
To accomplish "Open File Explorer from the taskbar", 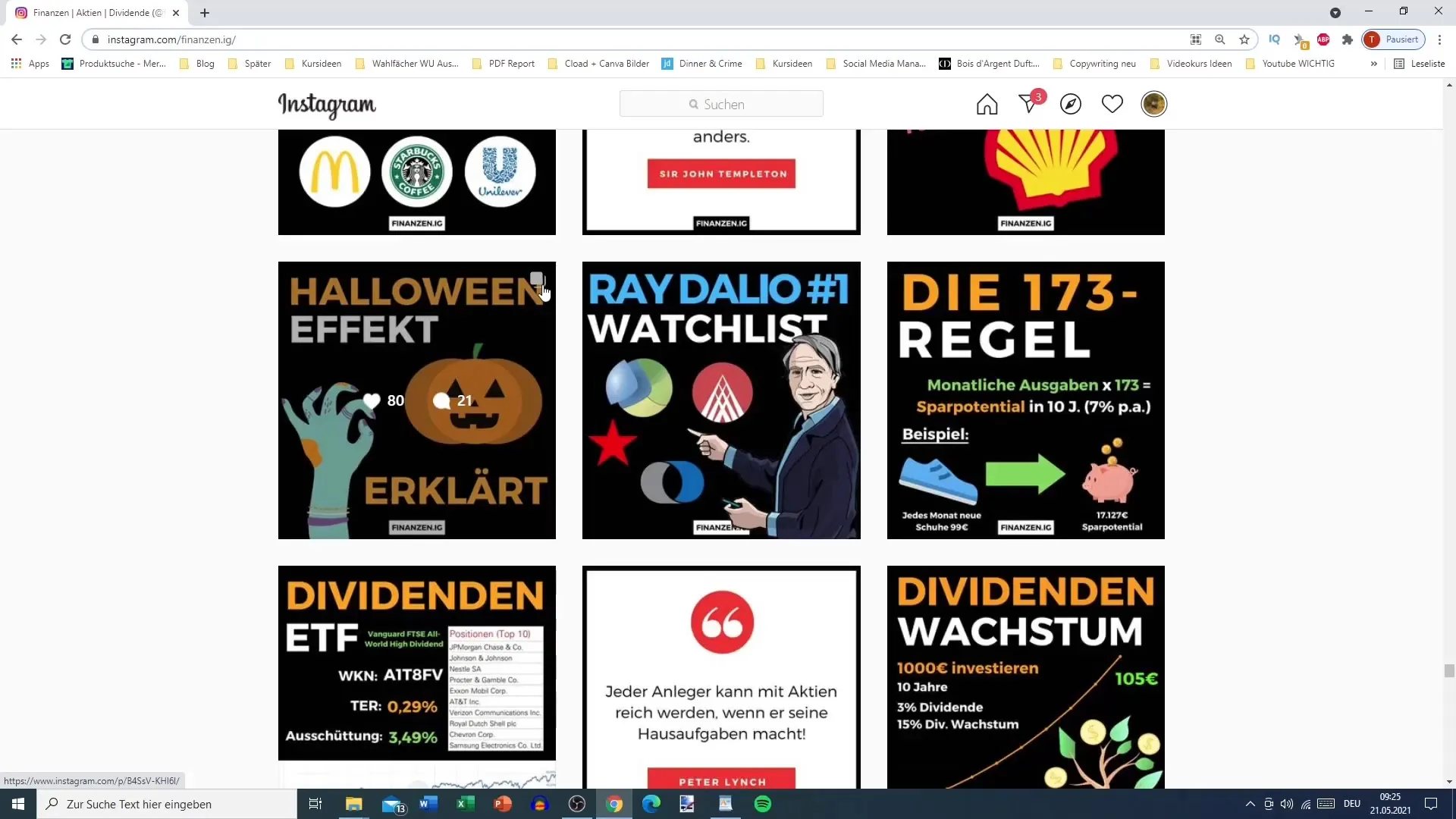I will [x=354, y=804].
